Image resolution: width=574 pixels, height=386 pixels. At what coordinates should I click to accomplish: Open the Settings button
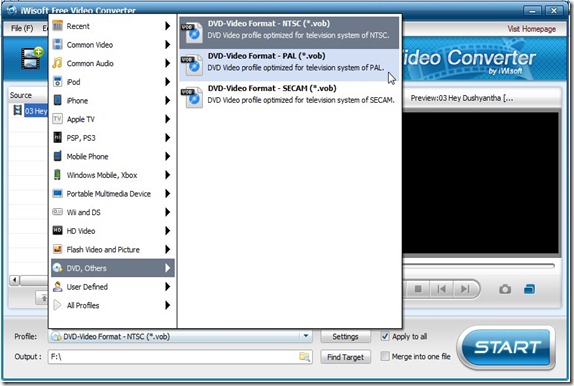pyautogui.click(x=345, y=336)
